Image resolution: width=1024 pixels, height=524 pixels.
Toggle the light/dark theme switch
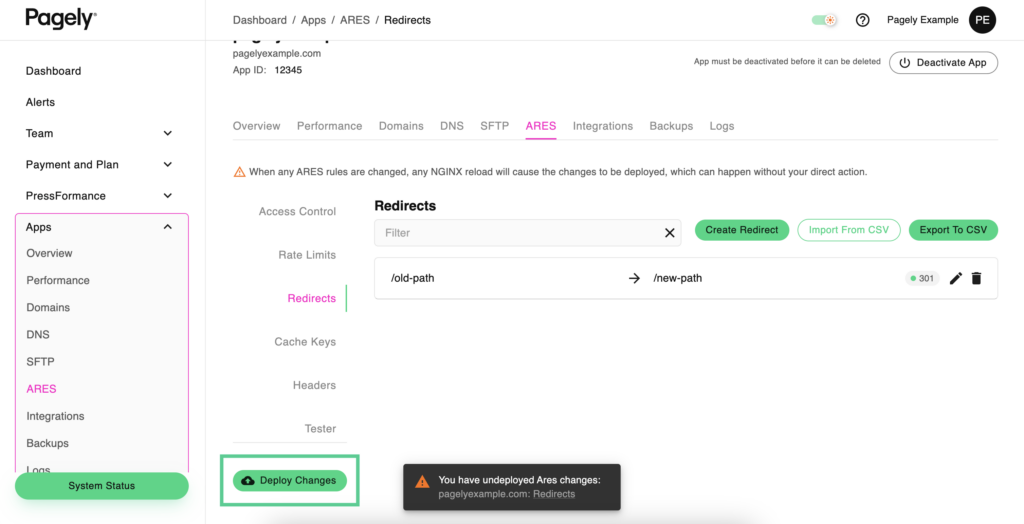pyautogui.click(x=824, y=20)
